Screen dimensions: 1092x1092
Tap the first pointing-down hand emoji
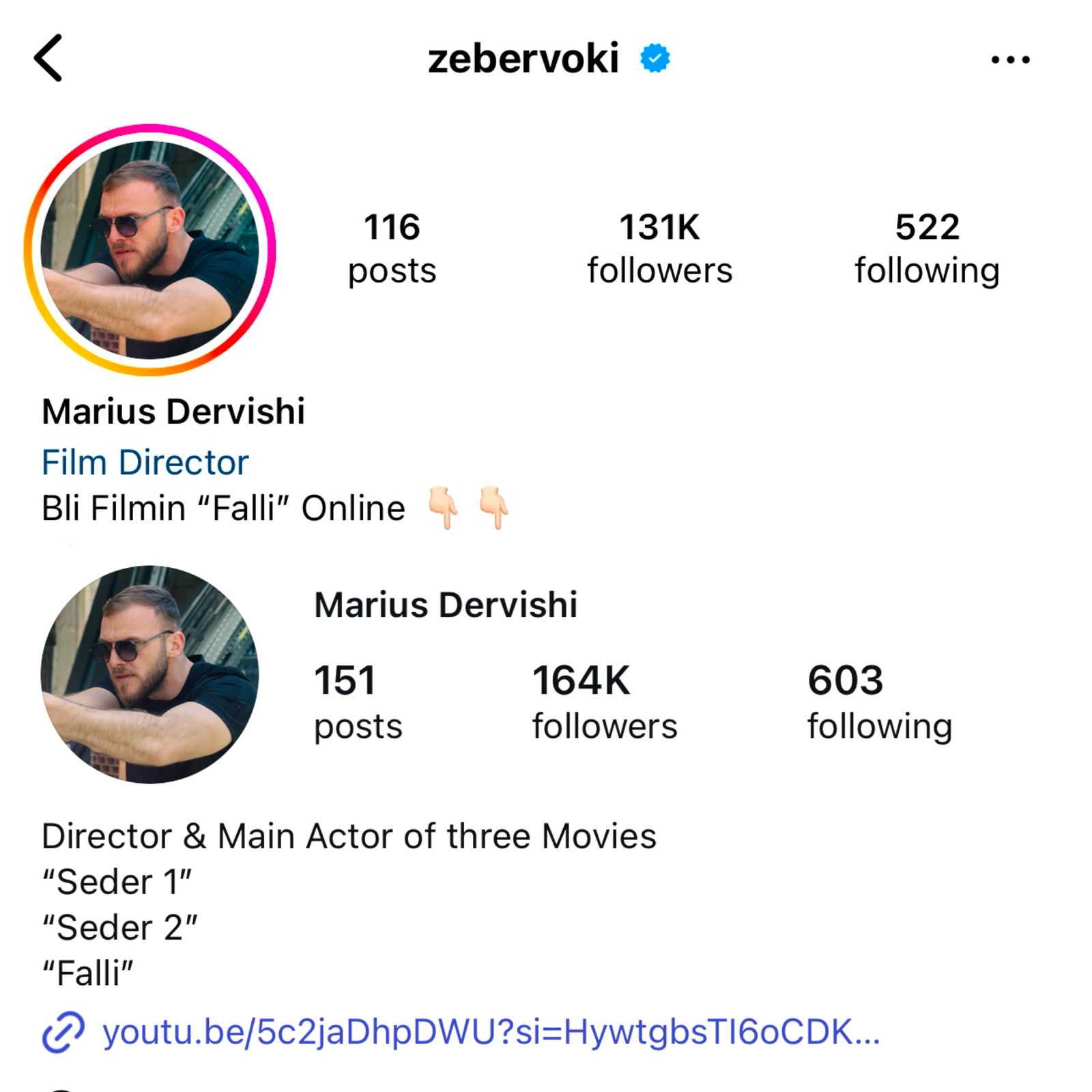point(442,507)
